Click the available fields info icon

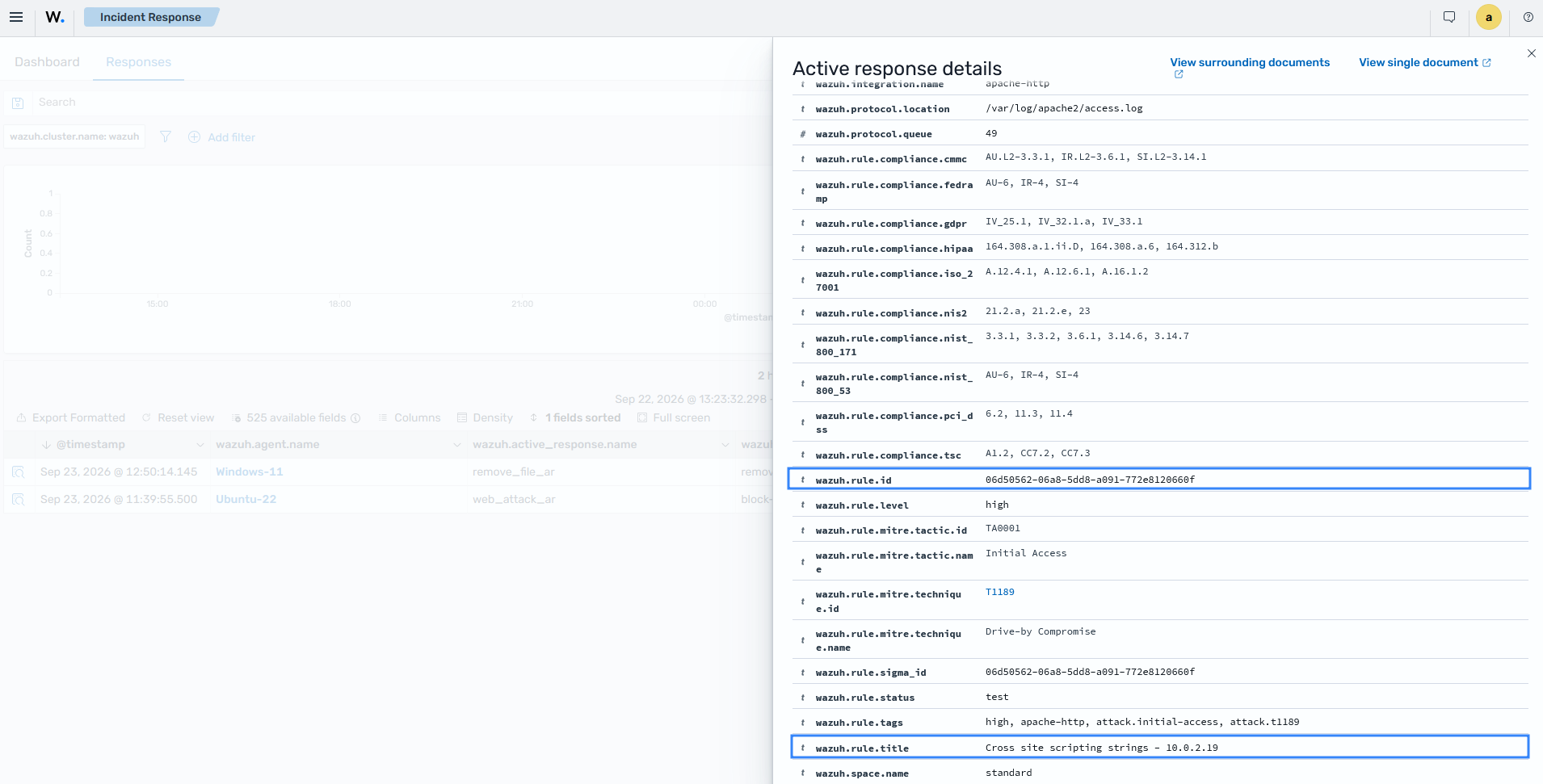(x=355, y=417)
